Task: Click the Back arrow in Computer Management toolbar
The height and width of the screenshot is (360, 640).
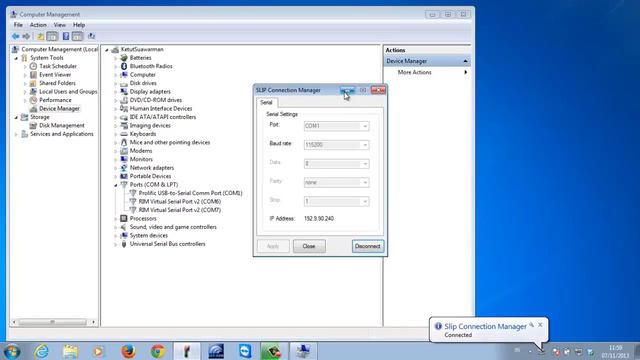Action: coord(16,36)
